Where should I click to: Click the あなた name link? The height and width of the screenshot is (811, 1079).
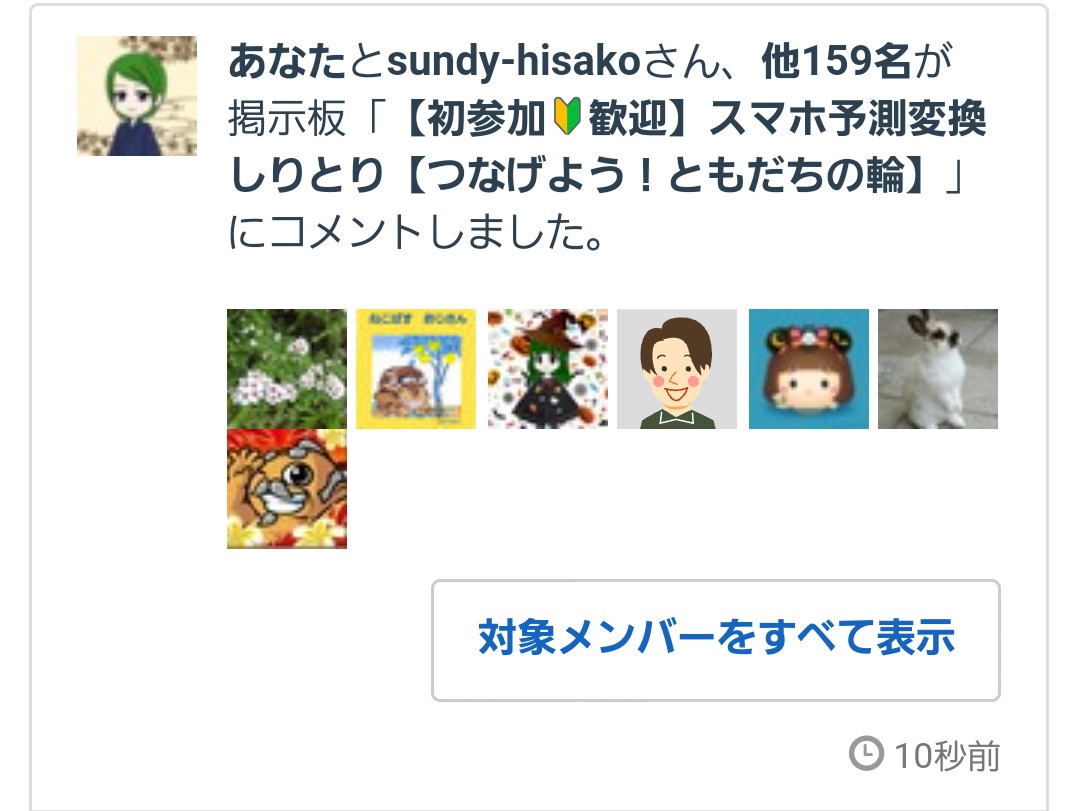(287, 61)
